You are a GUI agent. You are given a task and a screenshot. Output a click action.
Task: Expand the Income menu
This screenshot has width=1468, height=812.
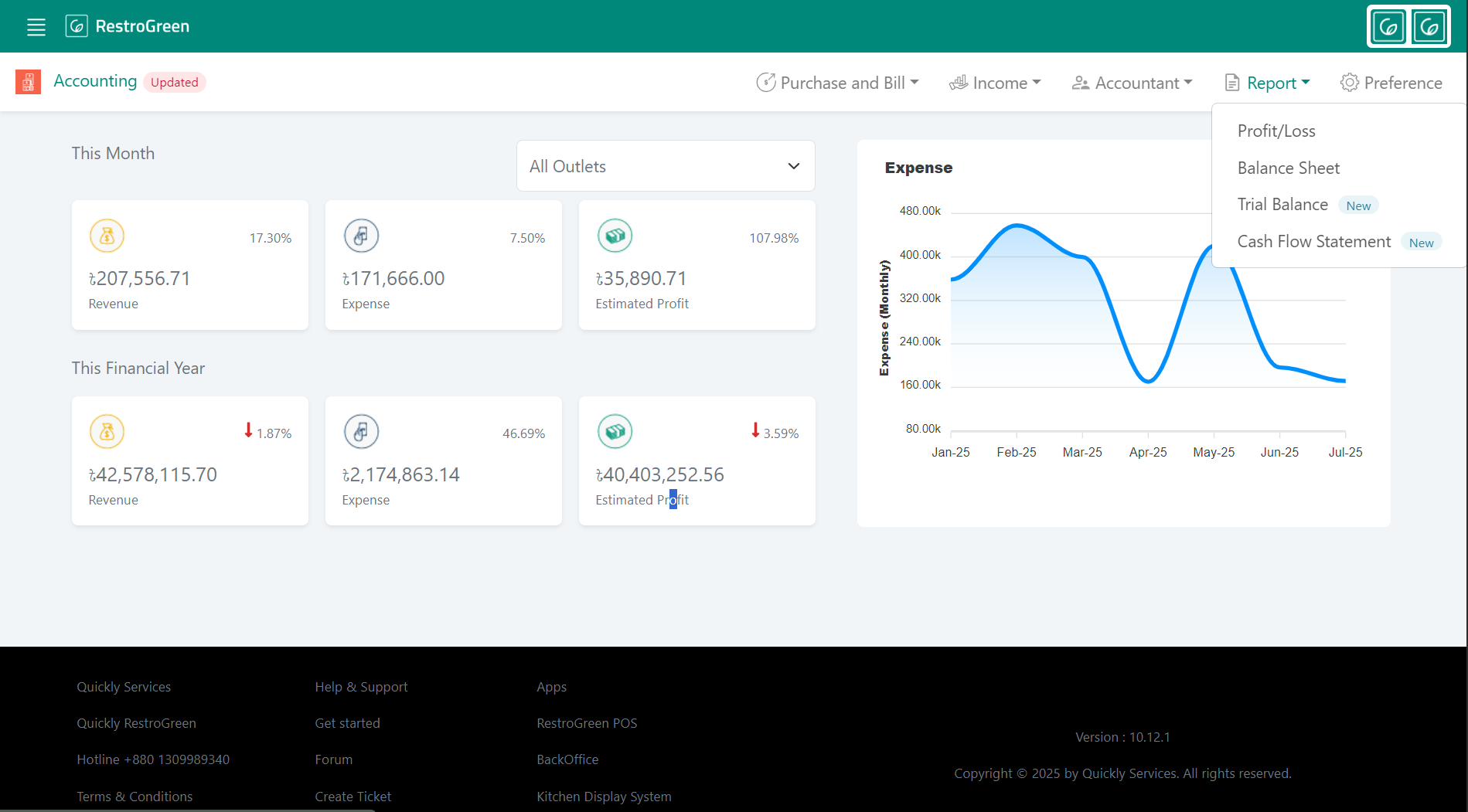(x=996, y=83)
